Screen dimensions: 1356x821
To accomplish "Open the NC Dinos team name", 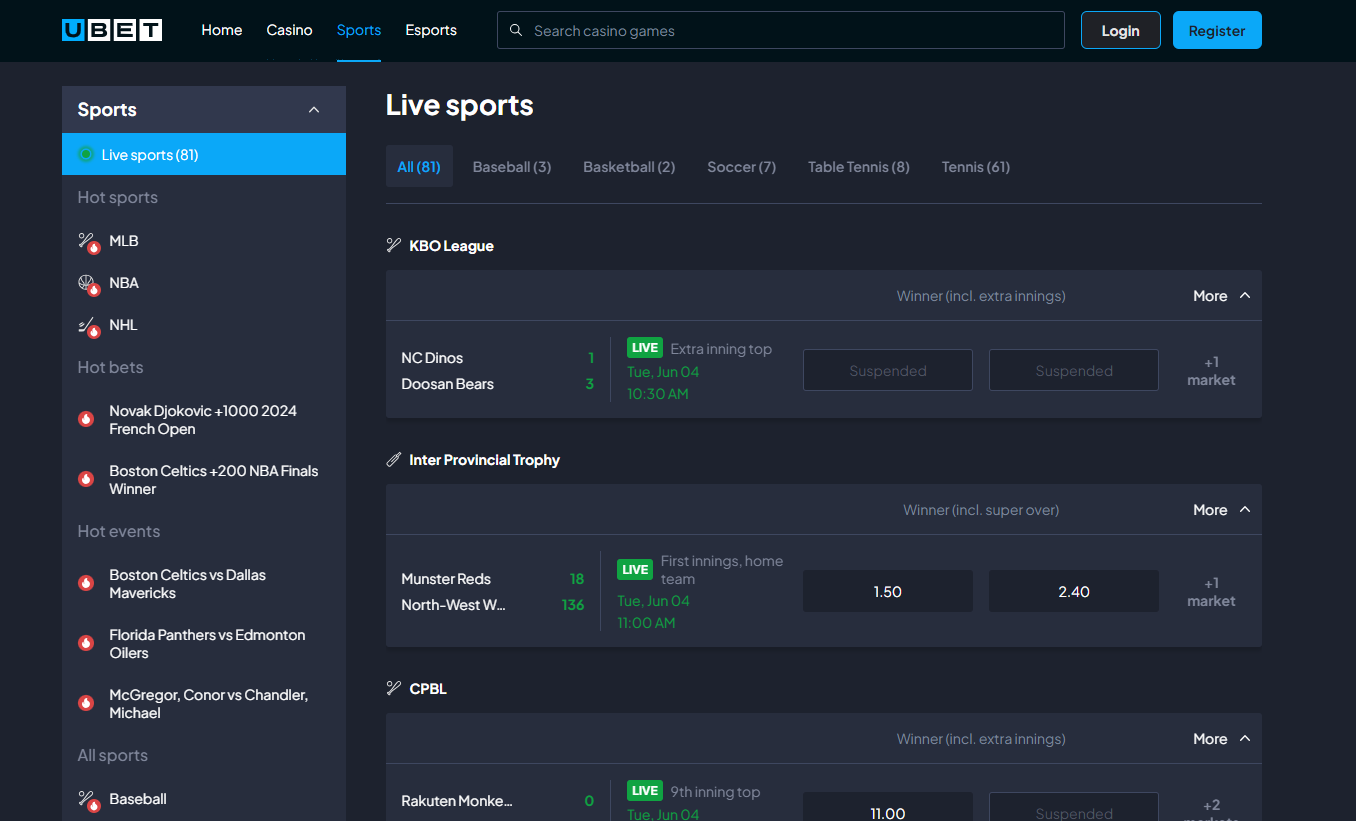I will [x=432, y=358].
